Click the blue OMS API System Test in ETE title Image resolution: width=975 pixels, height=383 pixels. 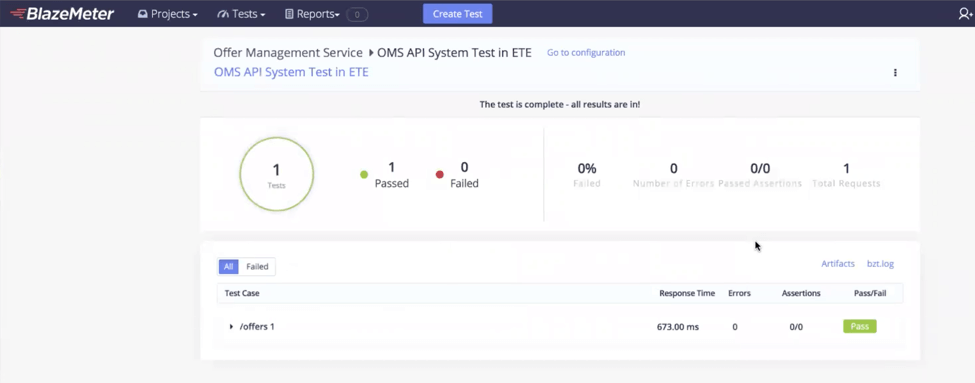click(x=291, y=72)
